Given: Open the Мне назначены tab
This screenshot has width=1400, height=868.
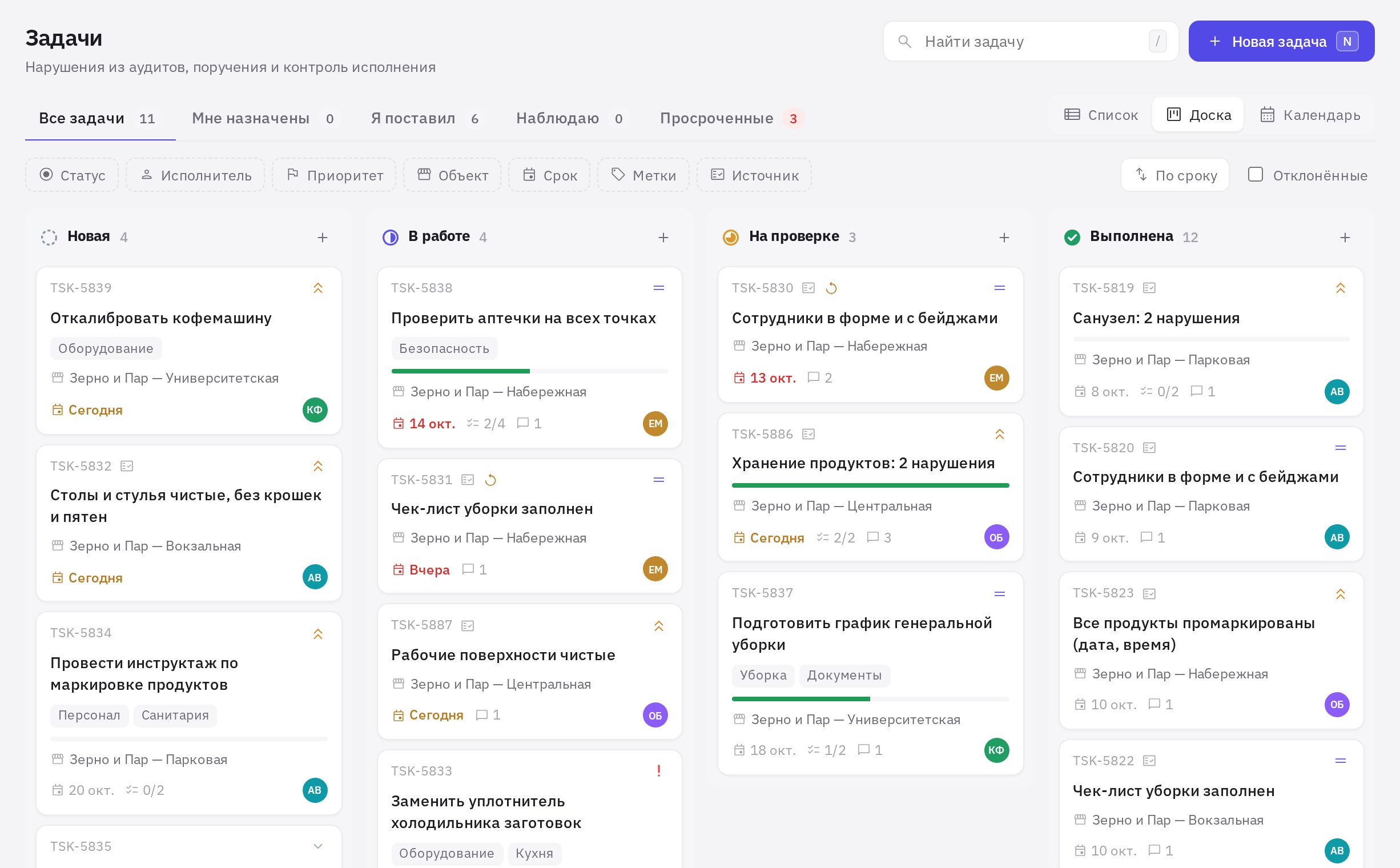Looking at the screenshot, I should [x=265, y=118].
